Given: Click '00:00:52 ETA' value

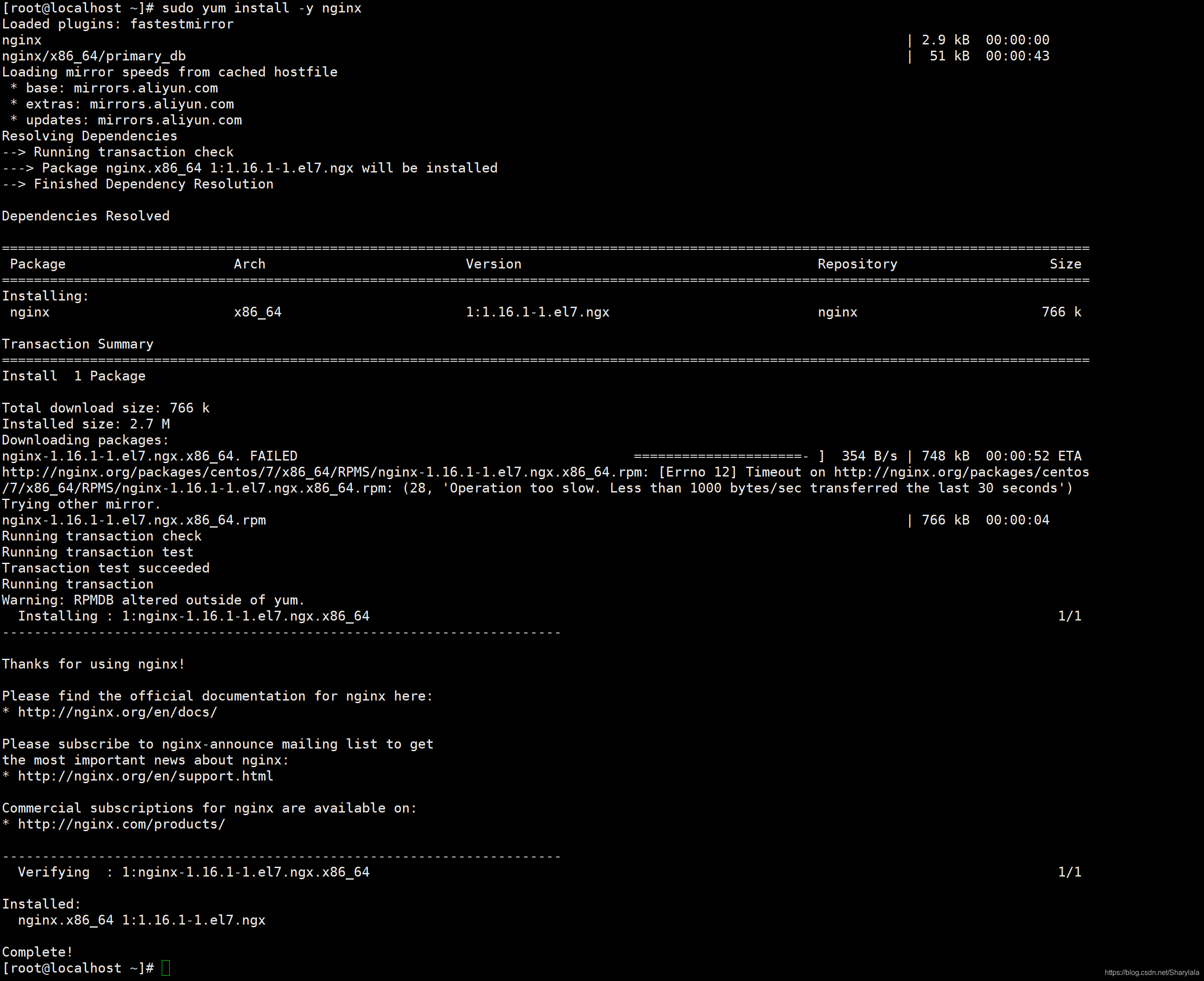Looking at the screenshot, I should pos(1033,456).
